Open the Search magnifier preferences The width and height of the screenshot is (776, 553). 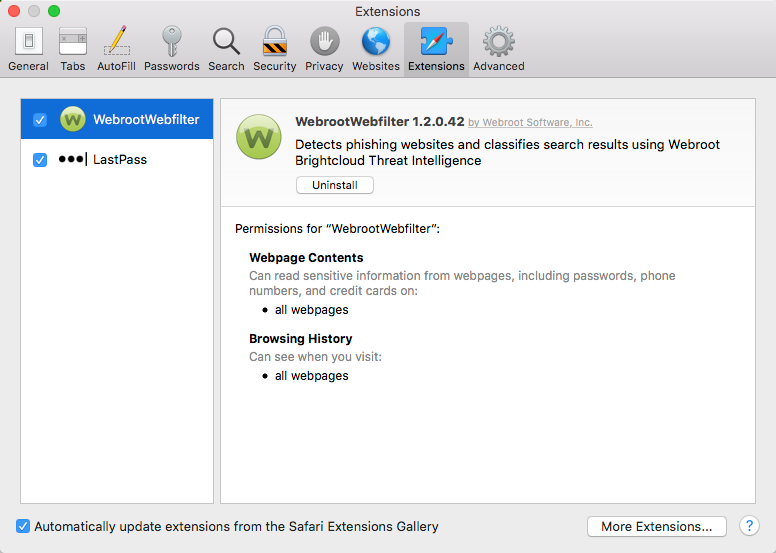pyautogui.click(x=226, y=50)
